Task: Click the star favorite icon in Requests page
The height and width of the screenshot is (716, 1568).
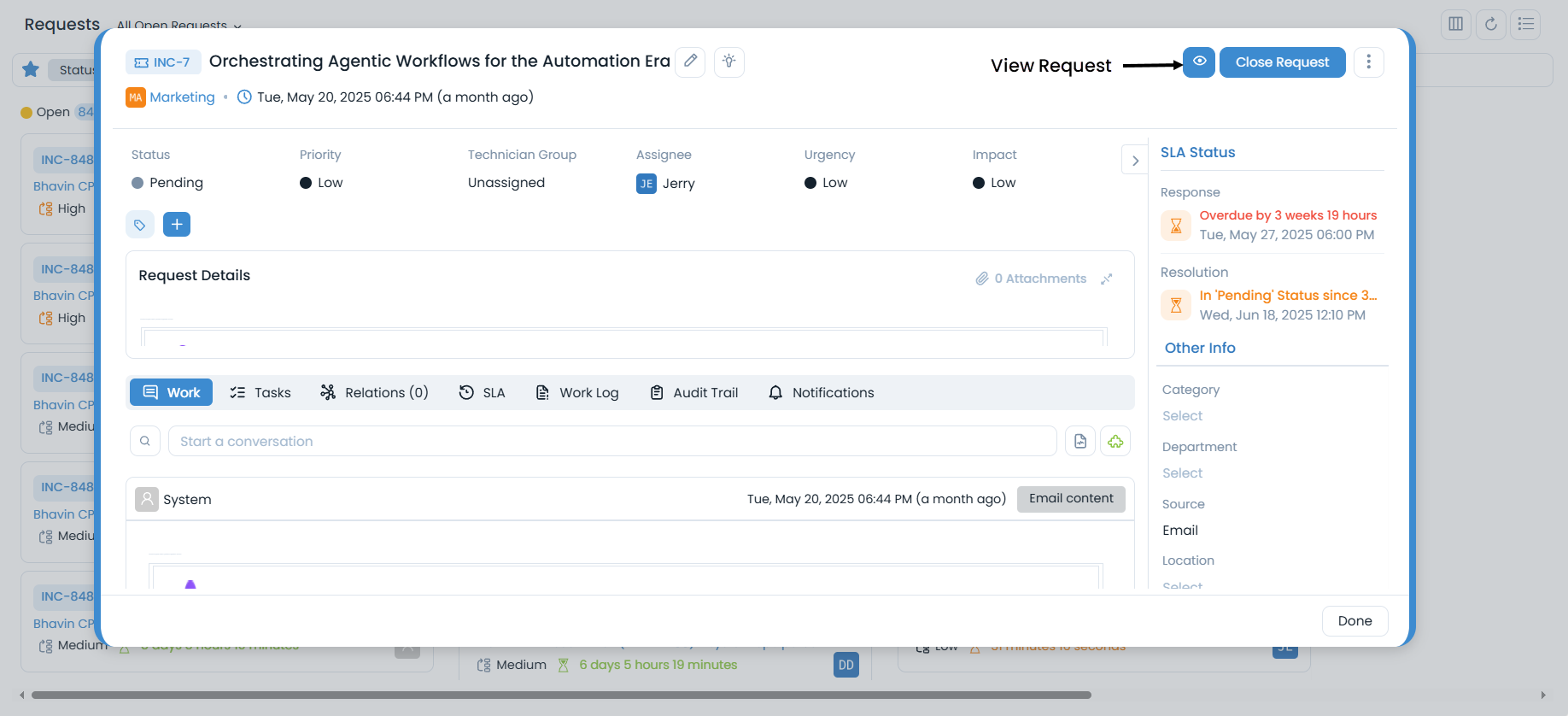Action: [x=31, y=69]
